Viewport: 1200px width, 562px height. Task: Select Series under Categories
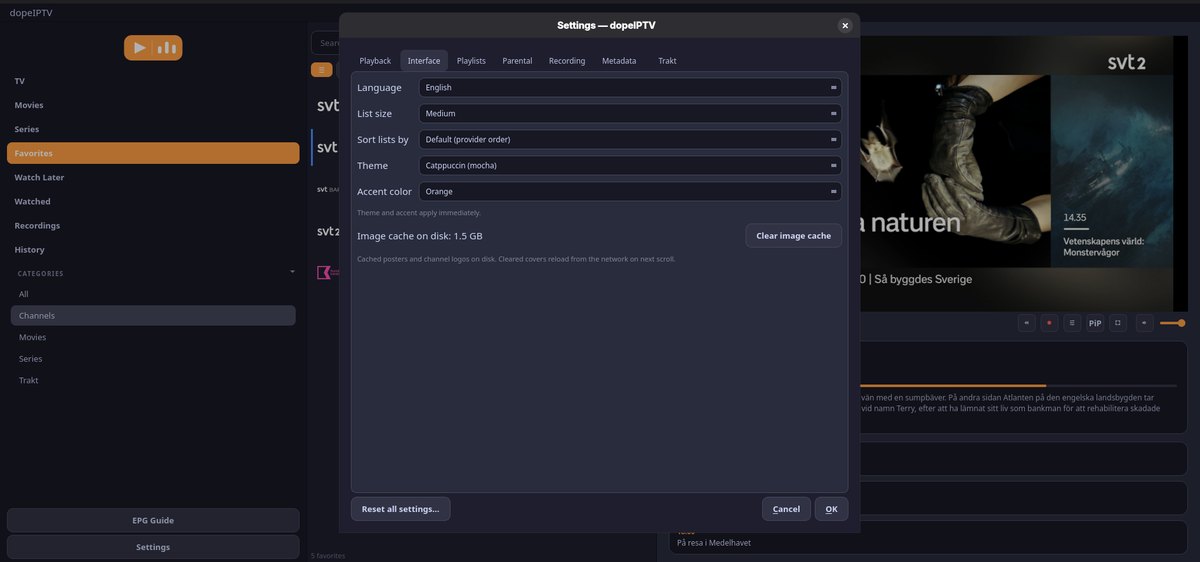click(153, 358)
